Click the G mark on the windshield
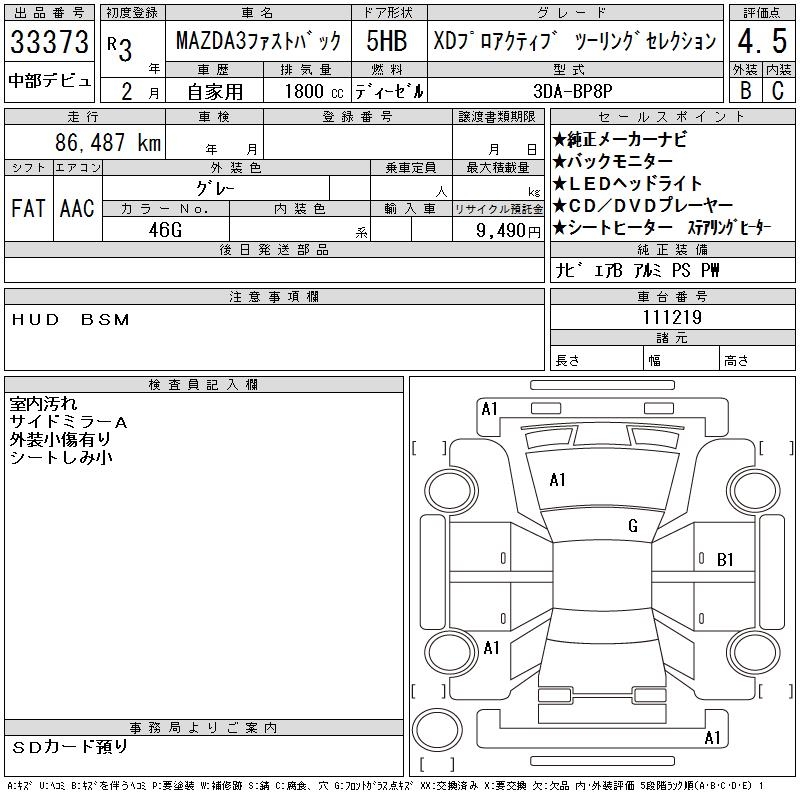This screenshot has width=800, height=800. (632, 526)
